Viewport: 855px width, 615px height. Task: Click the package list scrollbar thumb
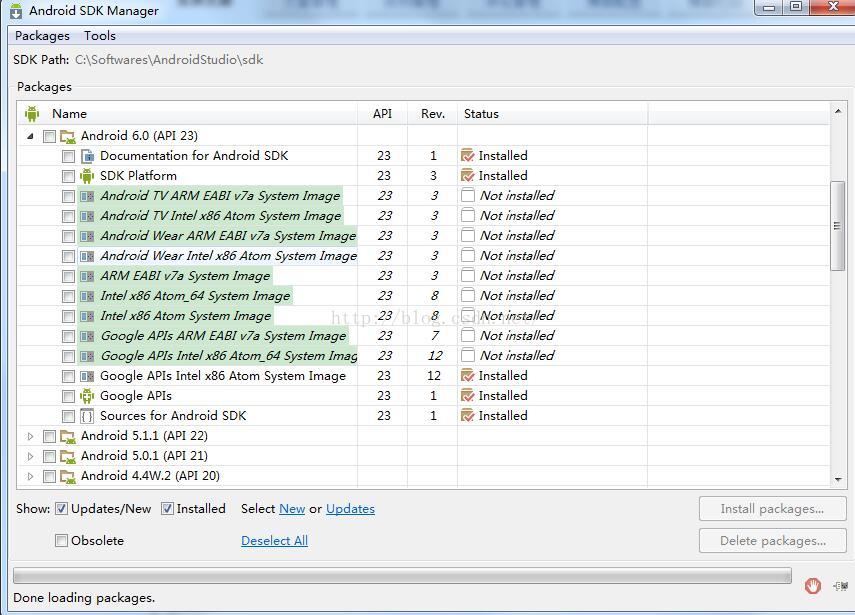(837, 226)
